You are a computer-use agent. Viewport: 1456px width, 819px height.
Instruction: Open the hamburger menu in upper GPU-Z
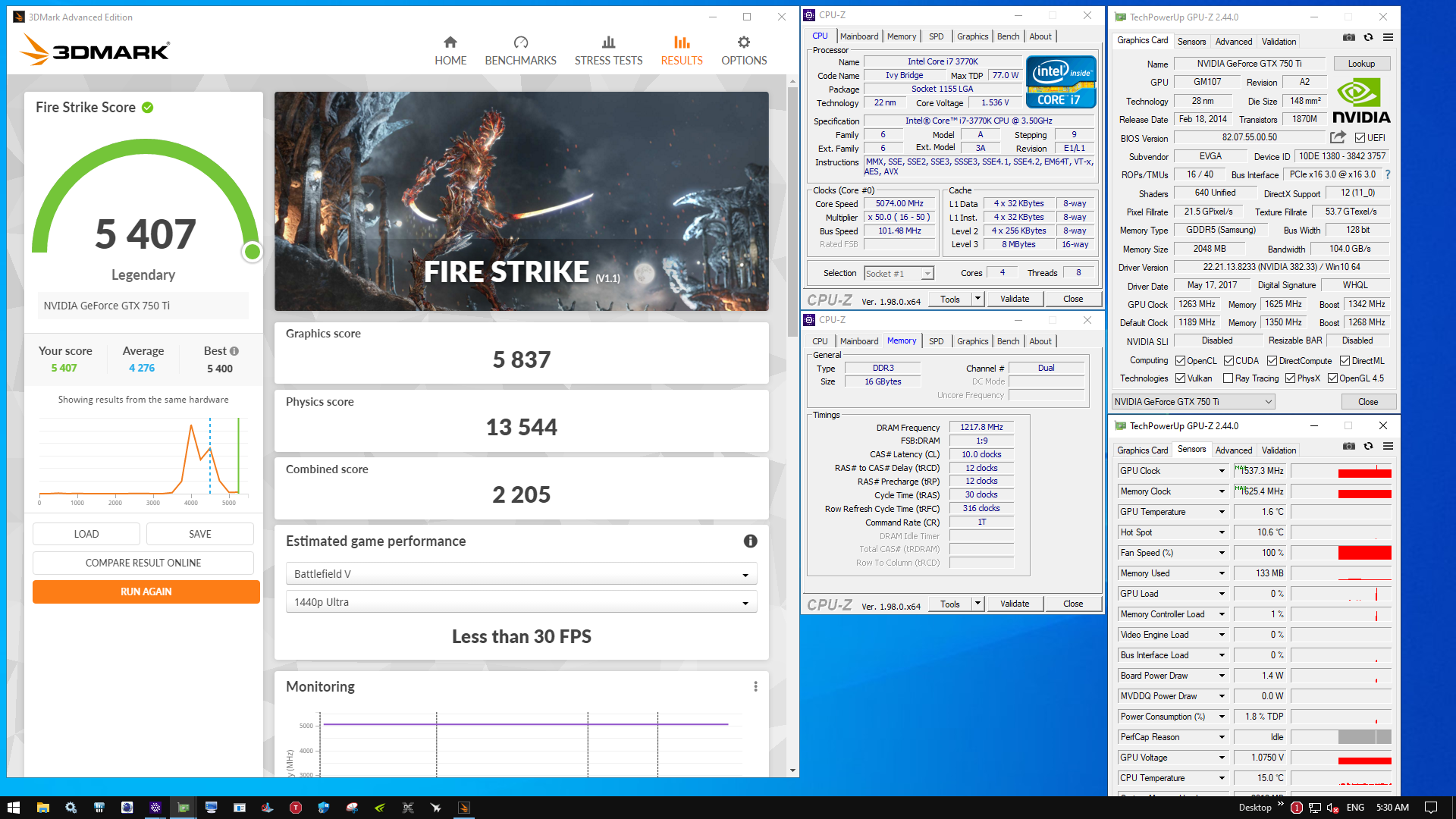click(1388, 37)
